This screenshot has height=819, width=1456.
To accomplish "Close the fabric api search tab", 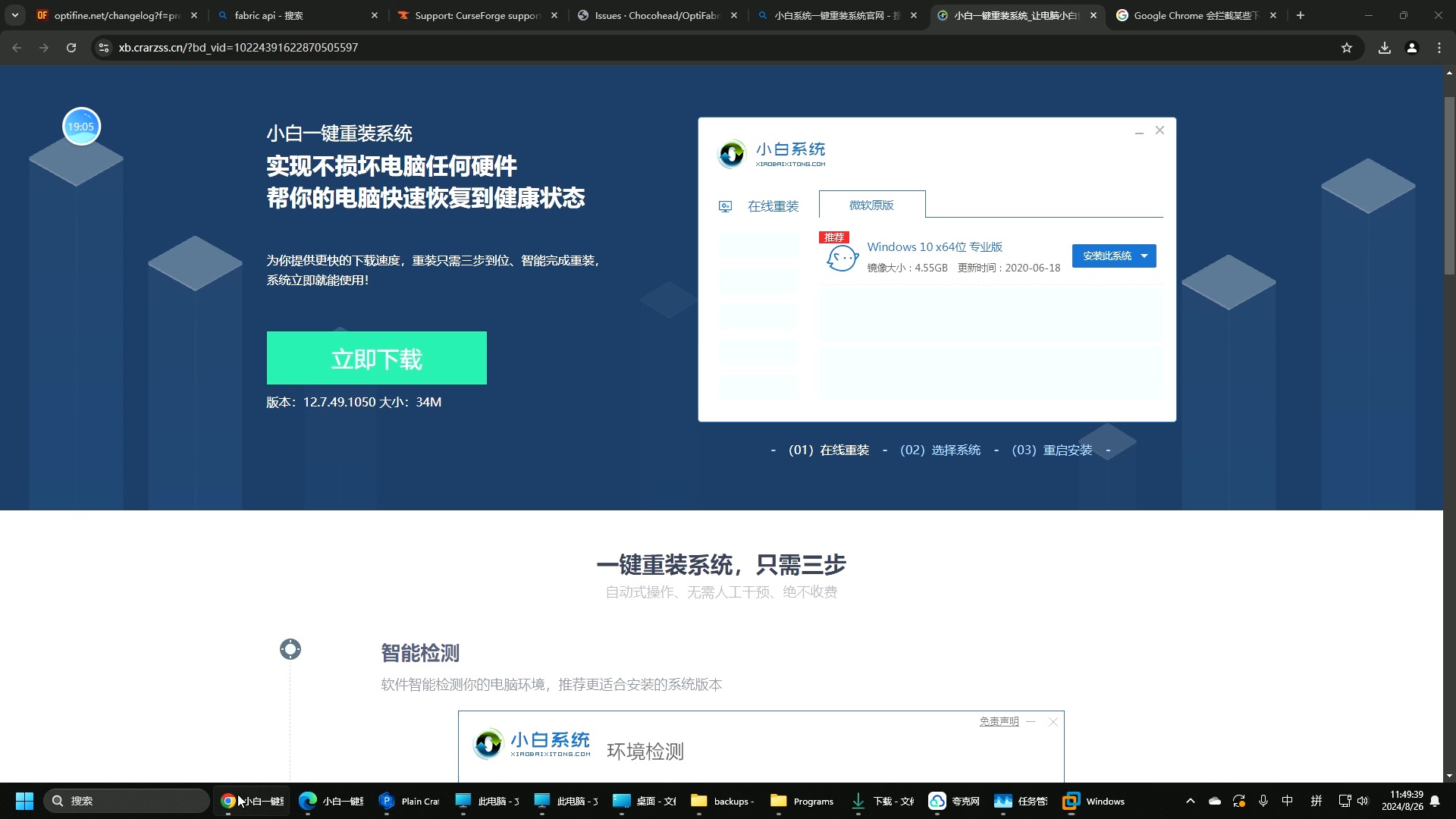I will click(x=375, y=15).
